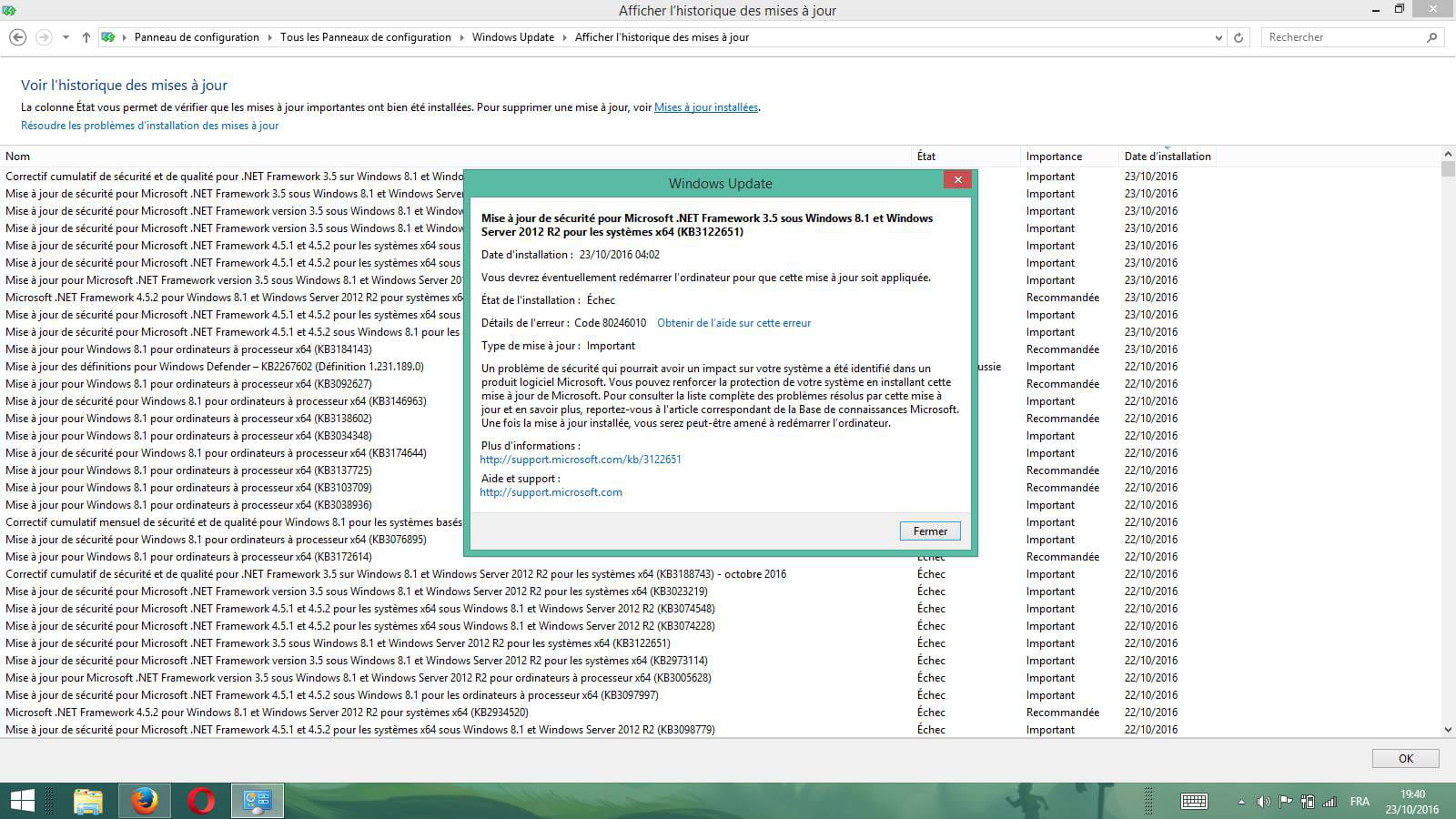Select the KB3098779 .NET Framework row
Image resolution: width=1456 pixels, height=819 pixels.
[610, 730]
